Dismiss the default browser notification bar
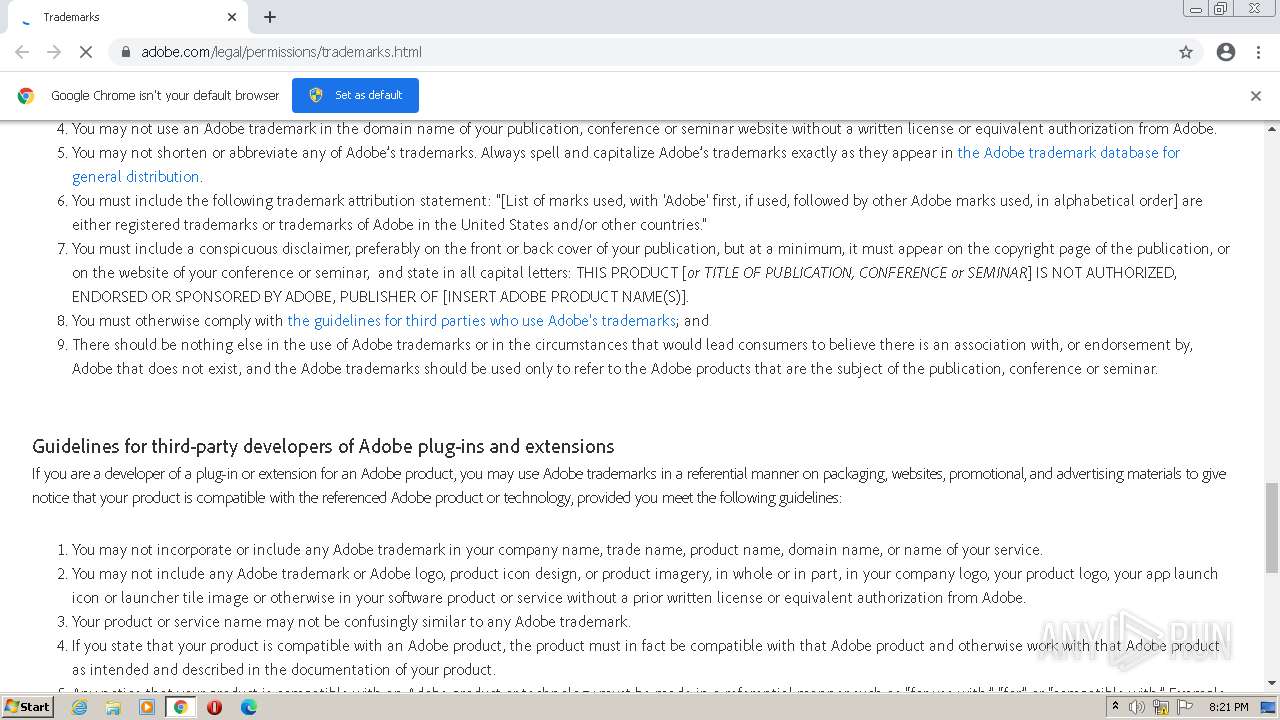 click(x=1256, y=96)
